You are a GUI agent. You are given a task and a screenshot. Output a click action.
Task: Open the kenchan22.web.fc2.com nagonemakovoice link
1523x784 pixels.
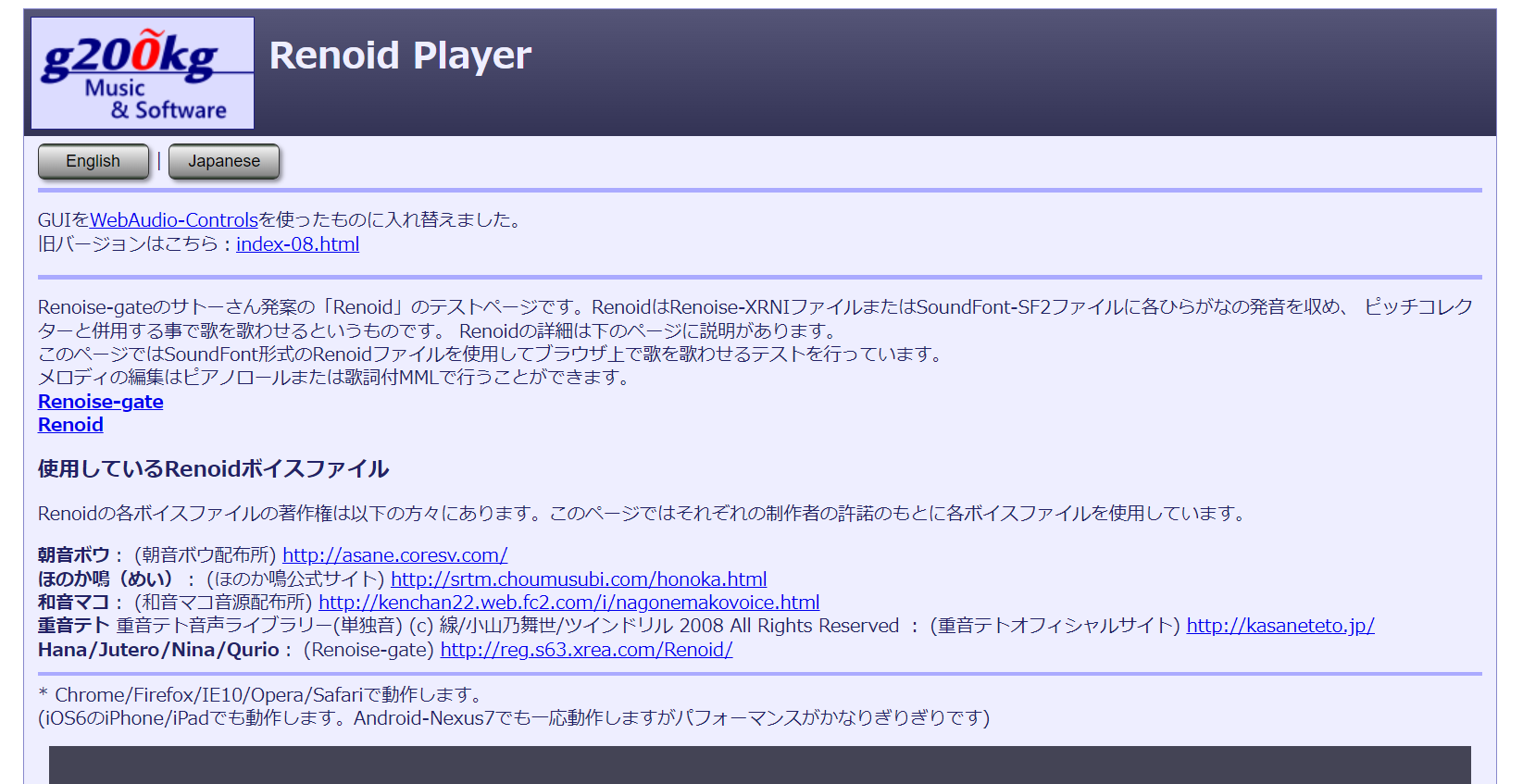coord(569,603)
